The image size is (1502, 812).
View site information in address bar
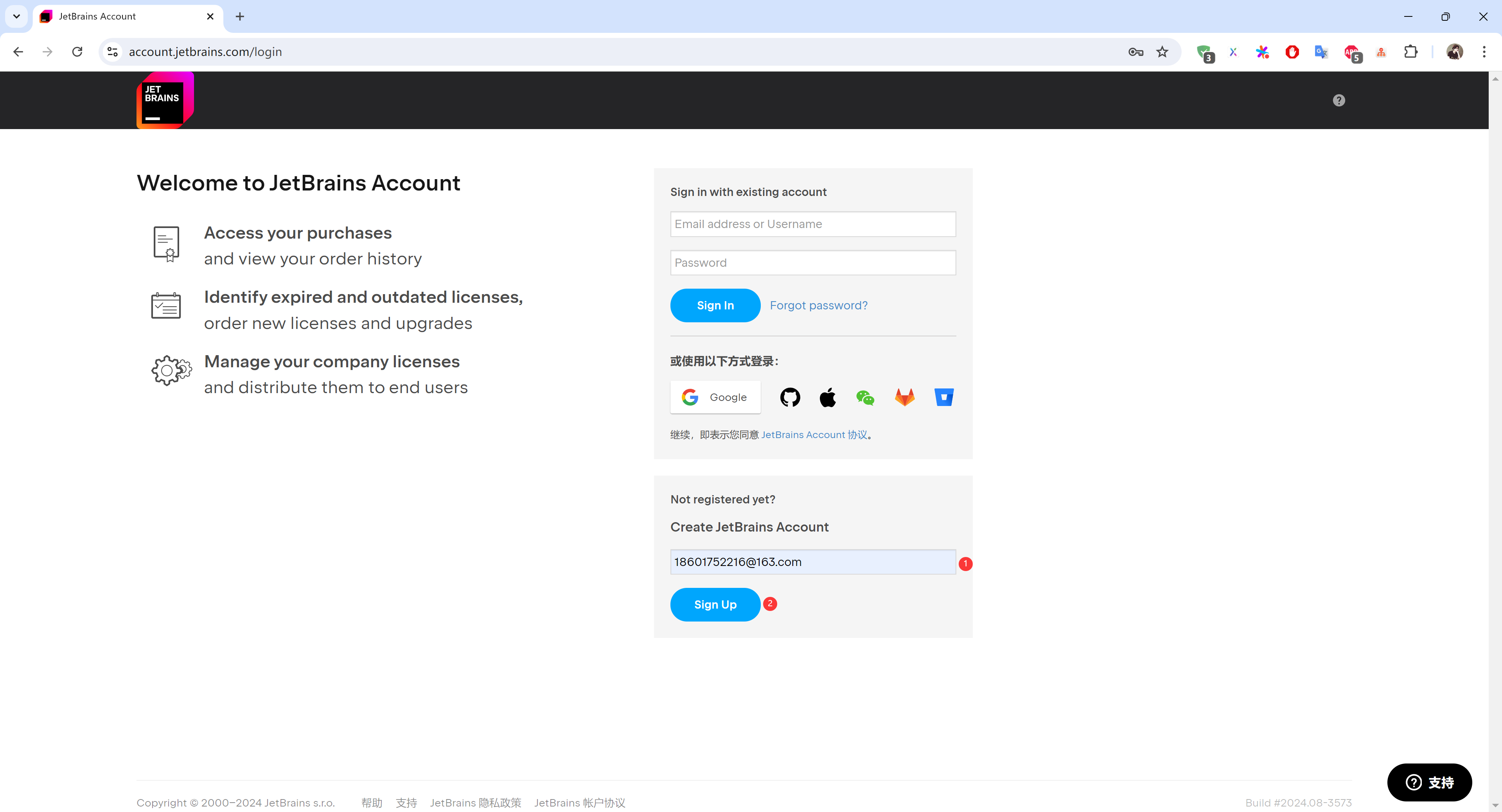113,52
